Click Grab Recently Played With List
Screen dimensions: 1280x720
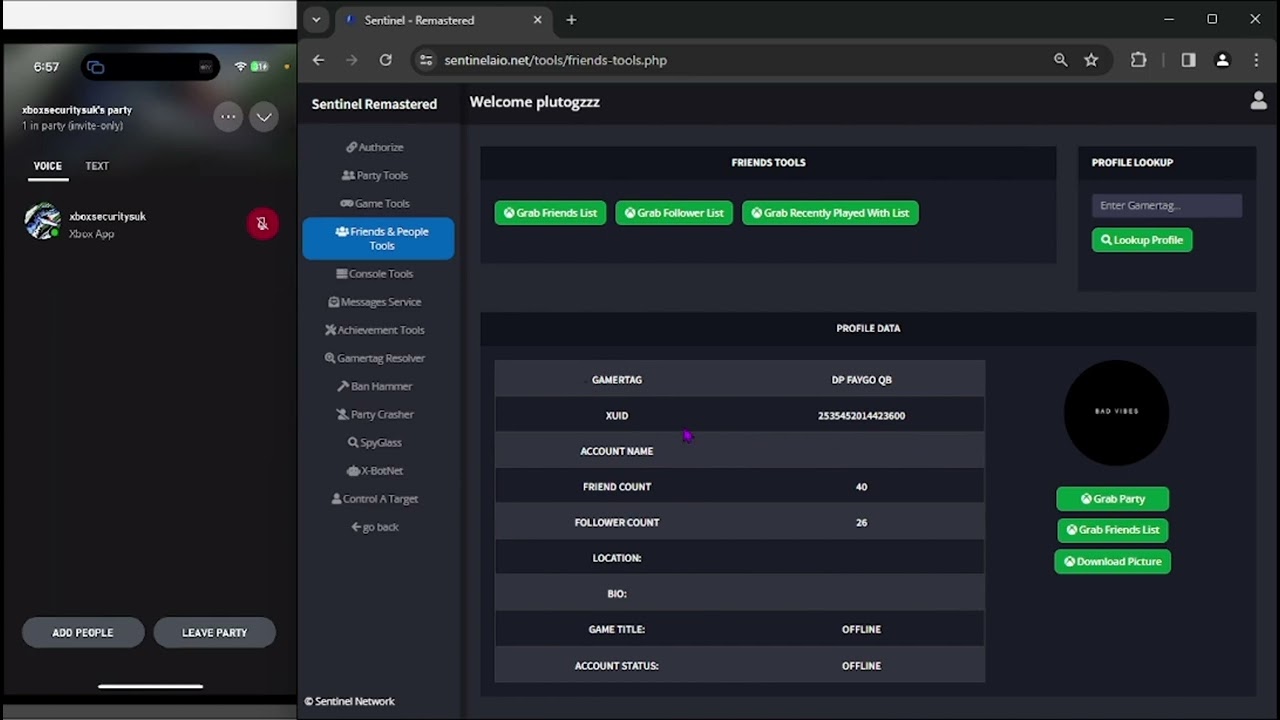[x=830, y=213]
